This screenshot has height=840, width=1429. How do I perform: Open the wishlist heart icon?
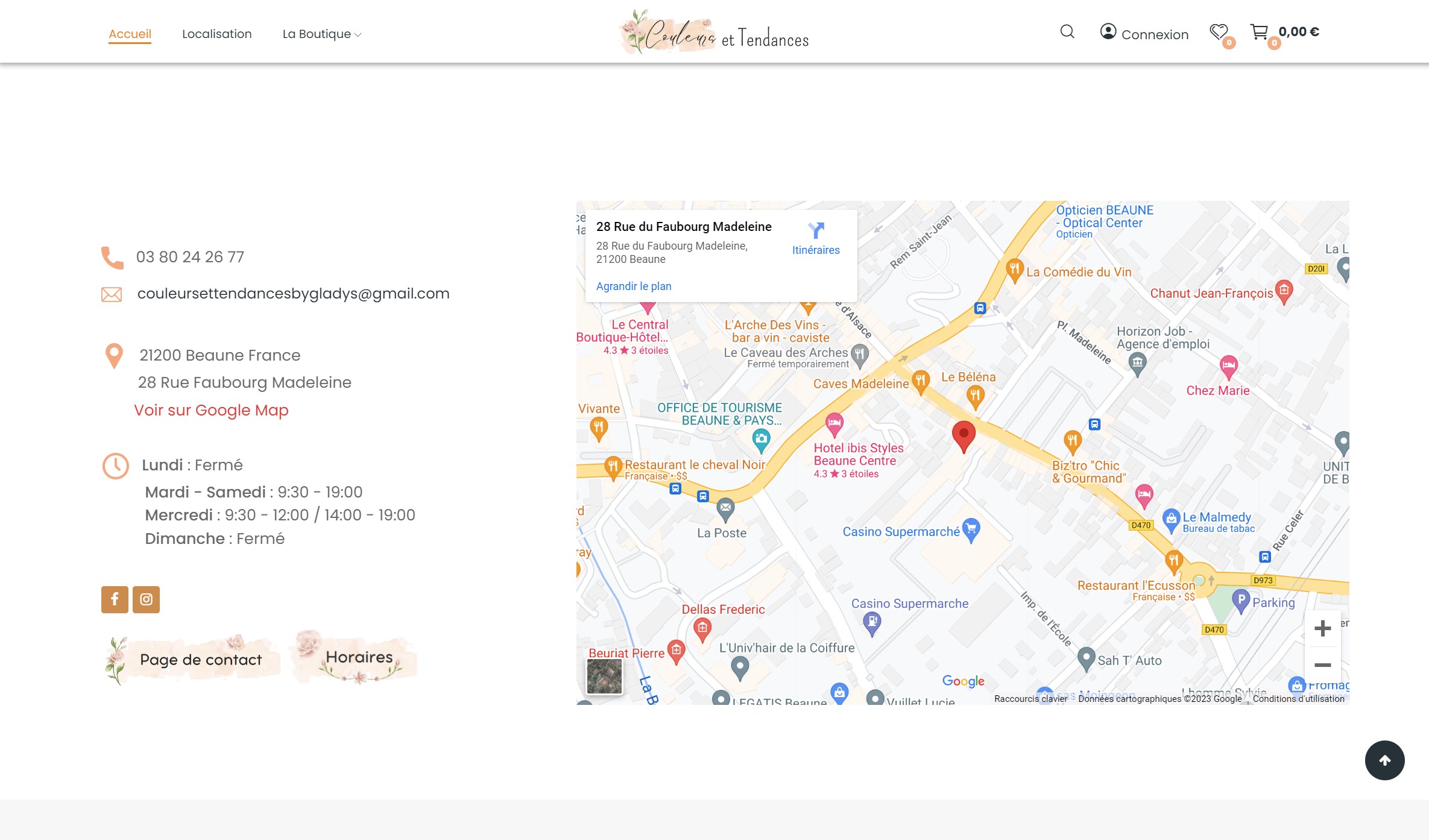tap(1219, 32)
